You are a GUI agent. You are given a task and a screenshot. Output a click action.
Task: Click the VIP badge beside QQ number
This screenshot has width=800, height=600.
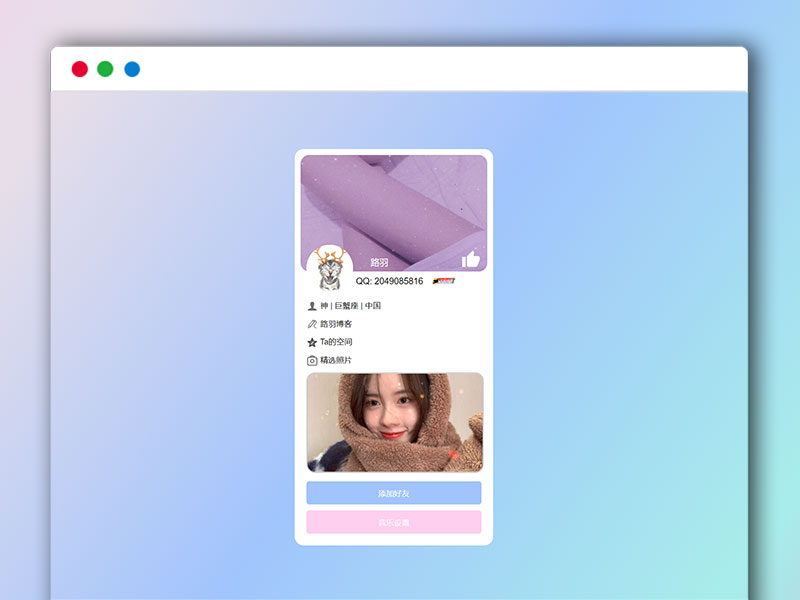coord(444,281)
